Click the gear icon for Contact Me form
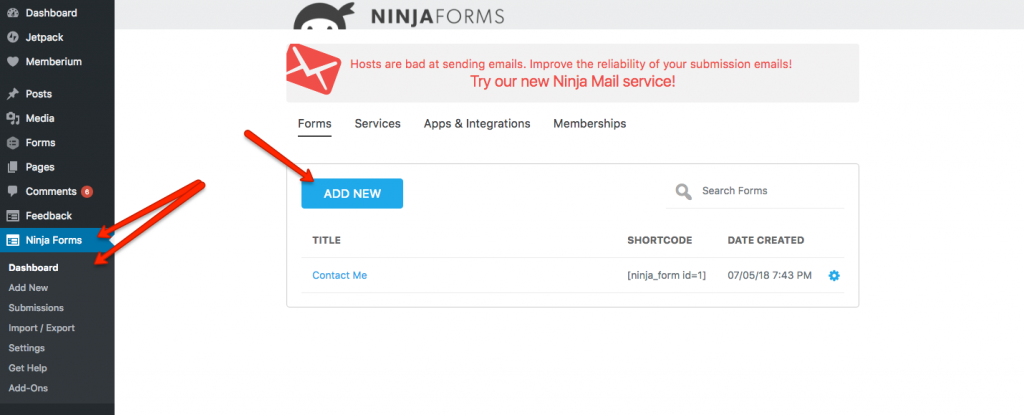 [834, 276]
